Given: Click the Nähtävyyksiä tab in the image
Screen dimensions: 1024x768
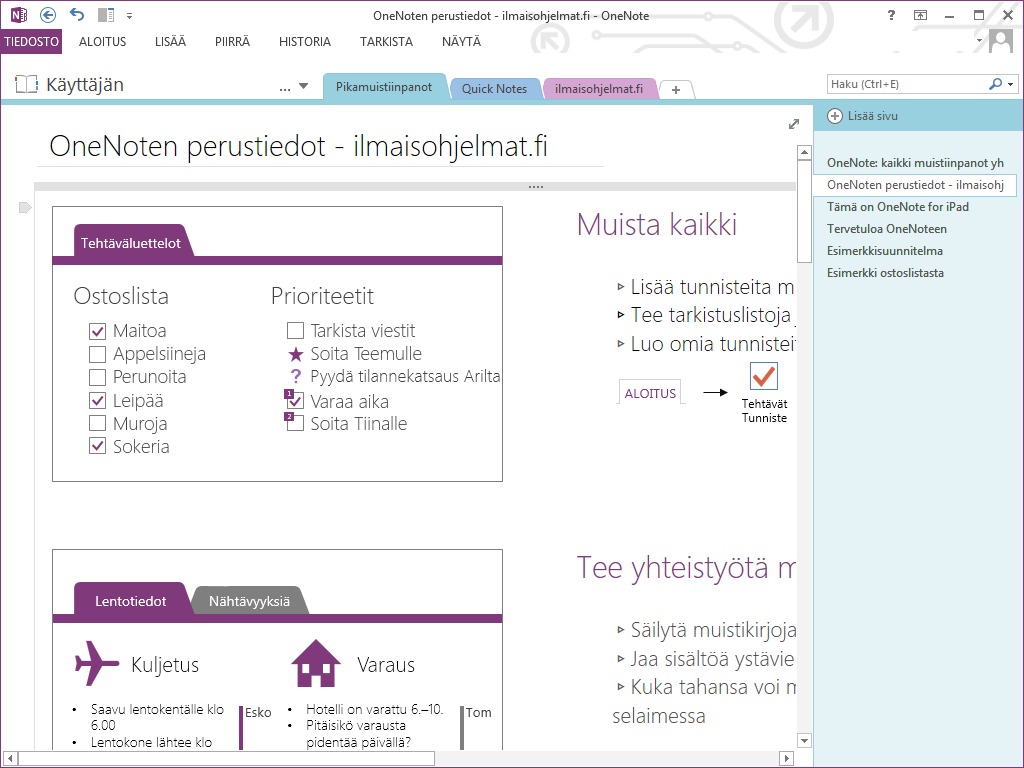Looking at the screenshot, I should (249, 601).
